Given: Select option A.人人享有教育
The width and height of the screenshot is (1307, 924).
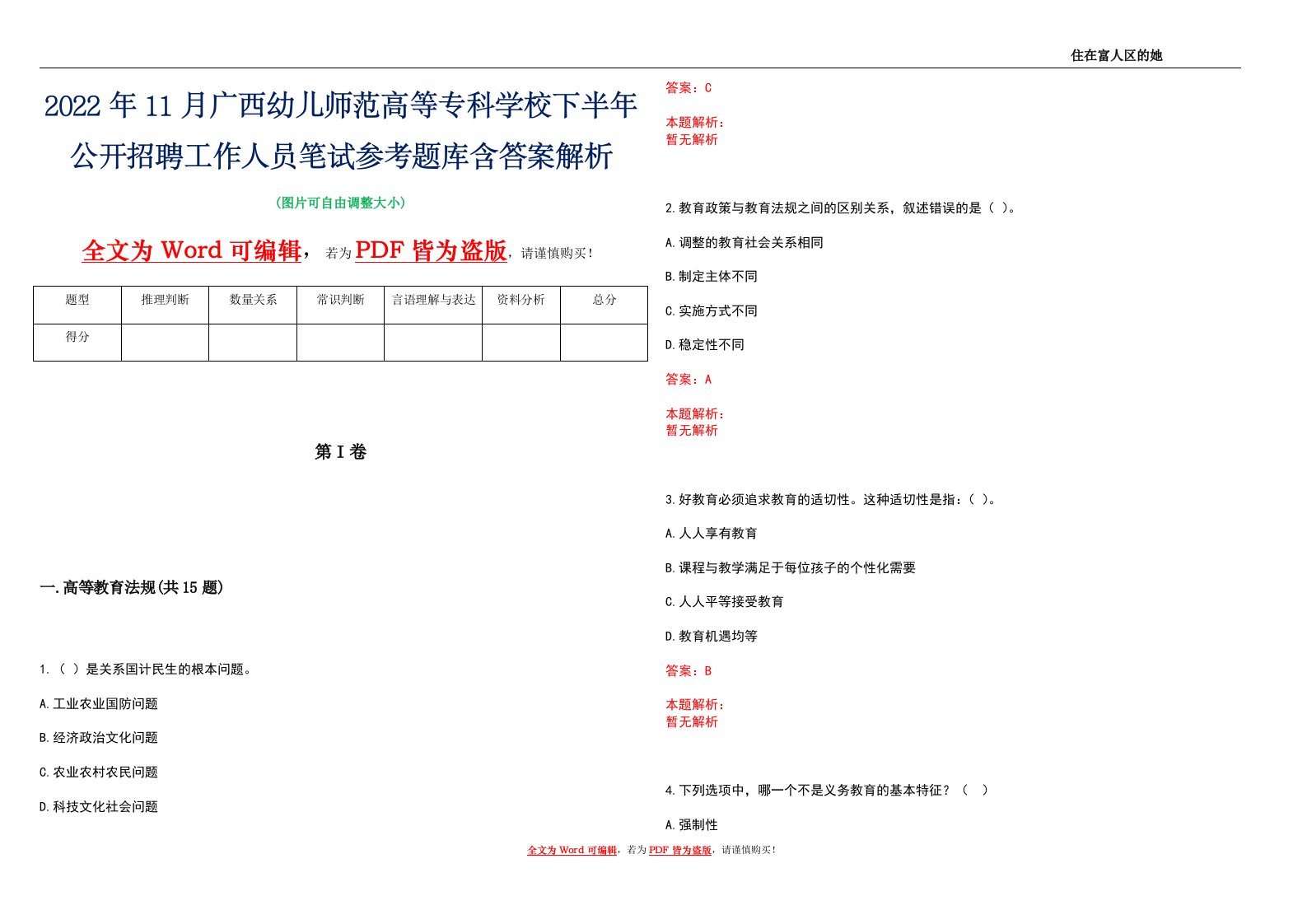Looking at the screenshot, I should [712, 534].
